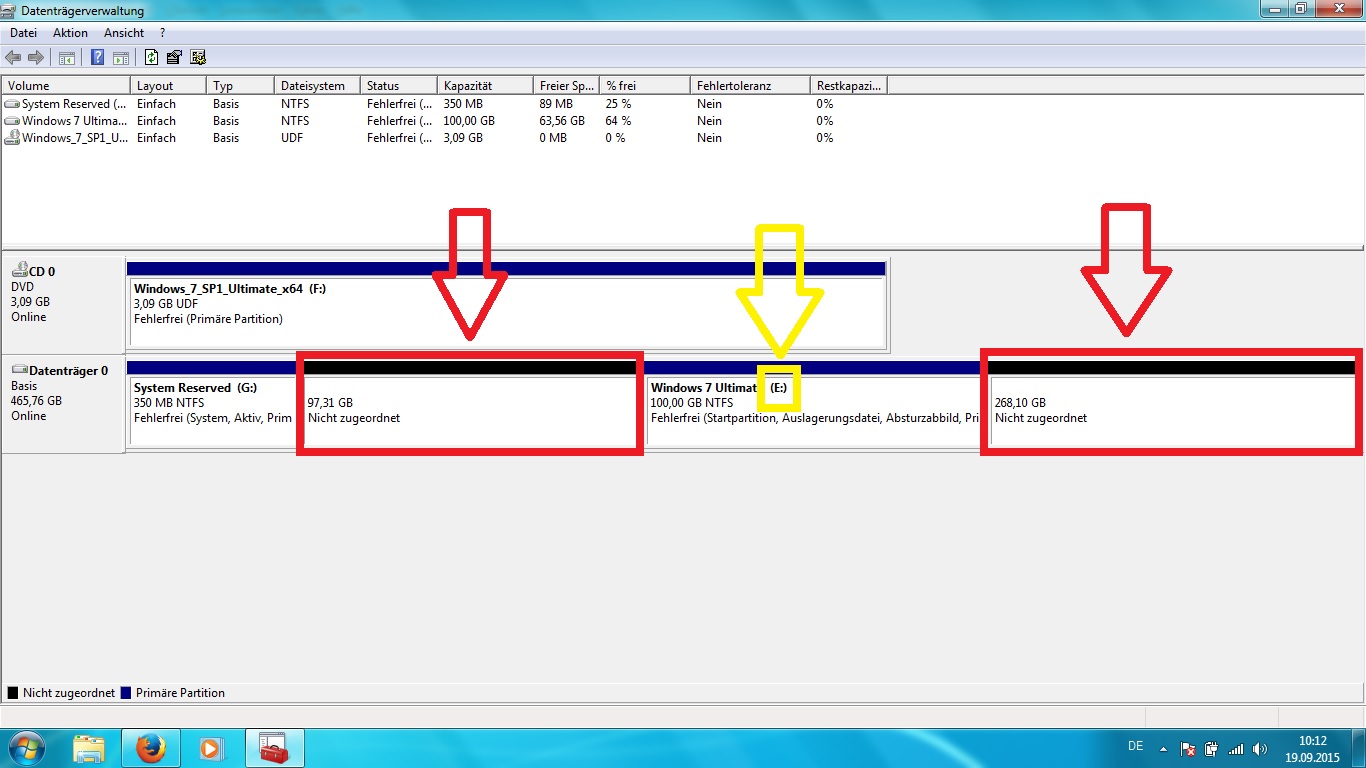This screenshot has width=1366, height=768.
Task: Open the Ansicht menu
Action: [124, 33]
